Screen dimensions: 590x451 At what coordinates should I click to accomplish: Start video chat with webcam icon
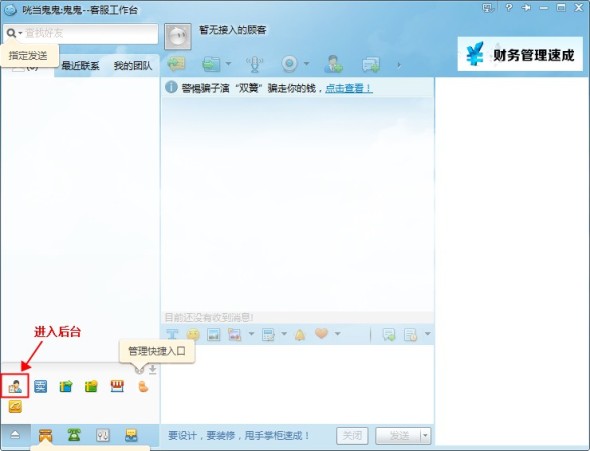point(289,64)
